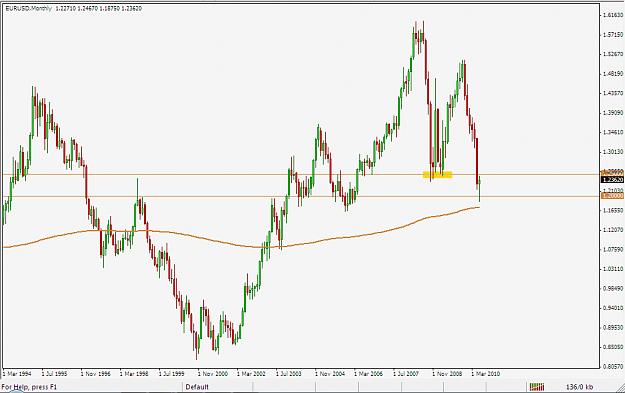Click the 0.85050 price axis label
The height and width of the screenshot is (393, 625).
pyautogui.click(x=613, y=347)
